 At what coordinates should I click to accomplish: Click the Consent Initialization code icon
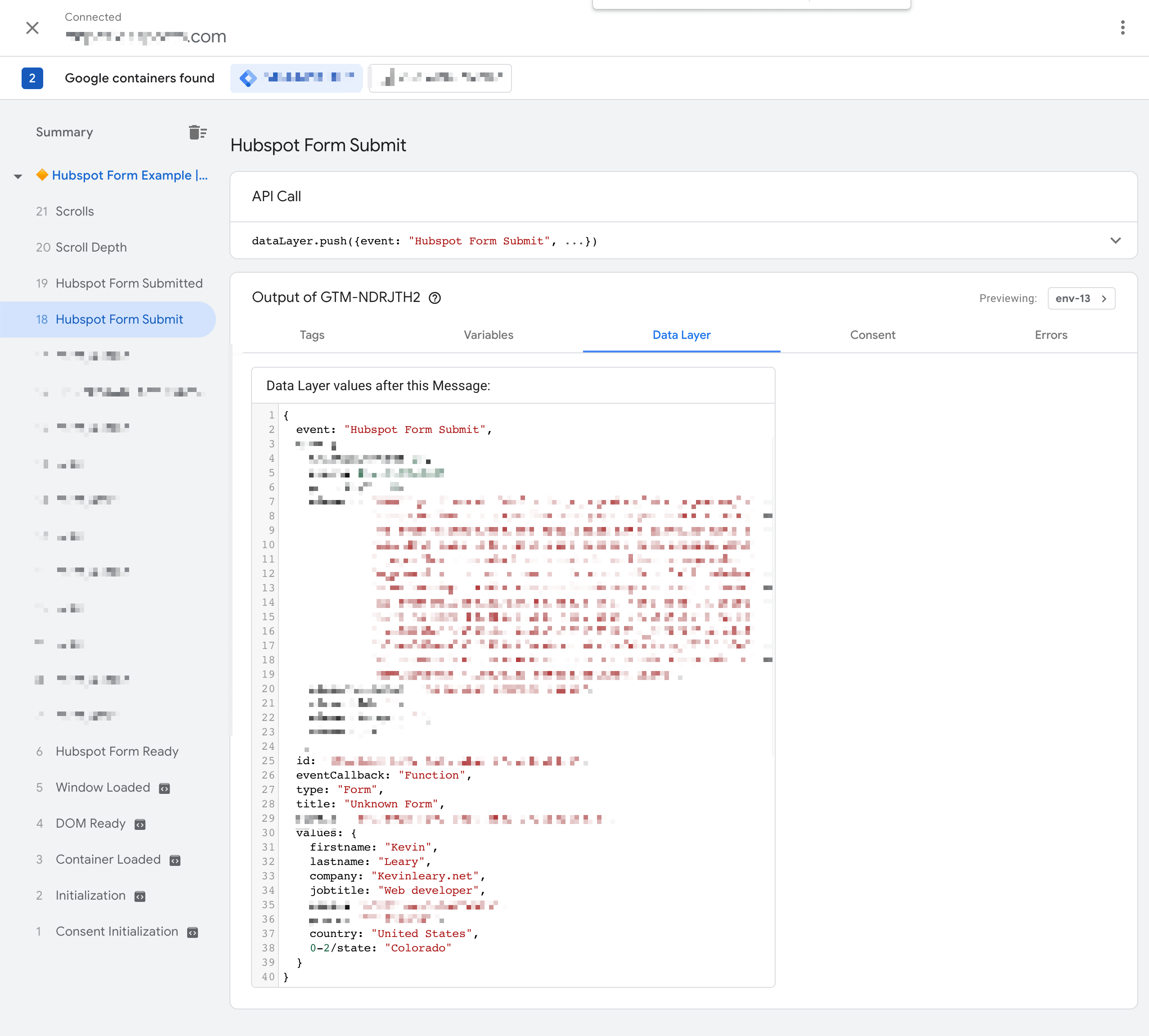(x=193, y=932)
